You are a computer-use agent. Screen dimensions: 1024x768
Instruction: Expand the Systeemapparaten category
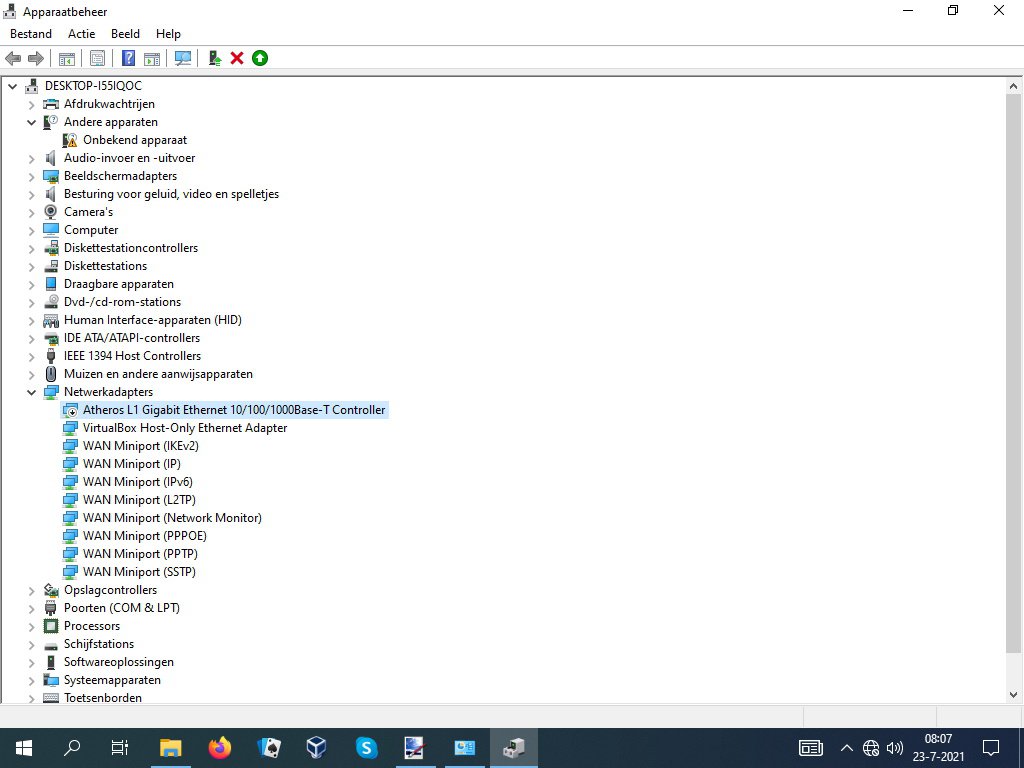(x=31, y=680)
